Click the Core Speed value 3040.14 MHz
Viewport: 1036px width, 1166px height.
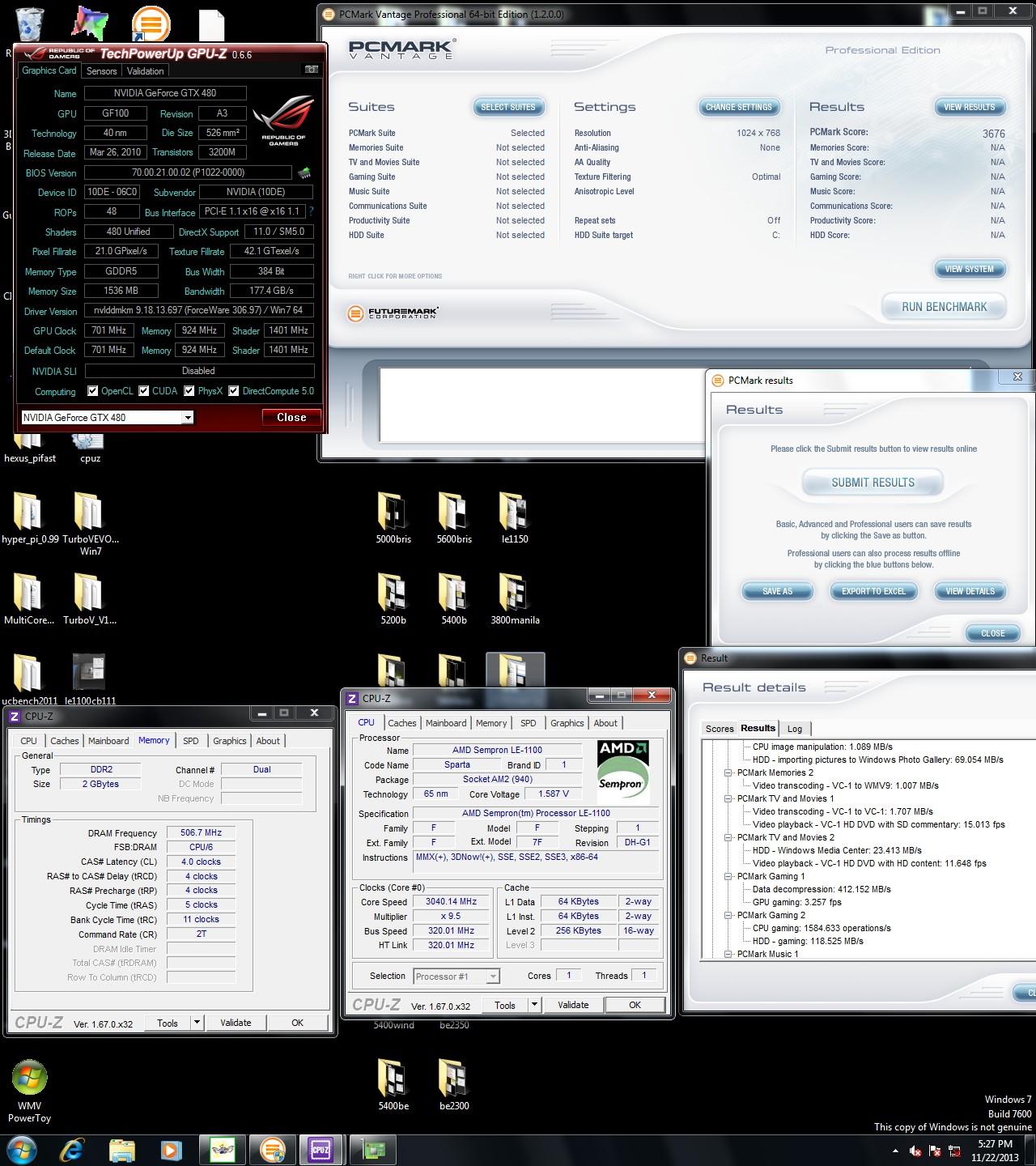[452, 901]
